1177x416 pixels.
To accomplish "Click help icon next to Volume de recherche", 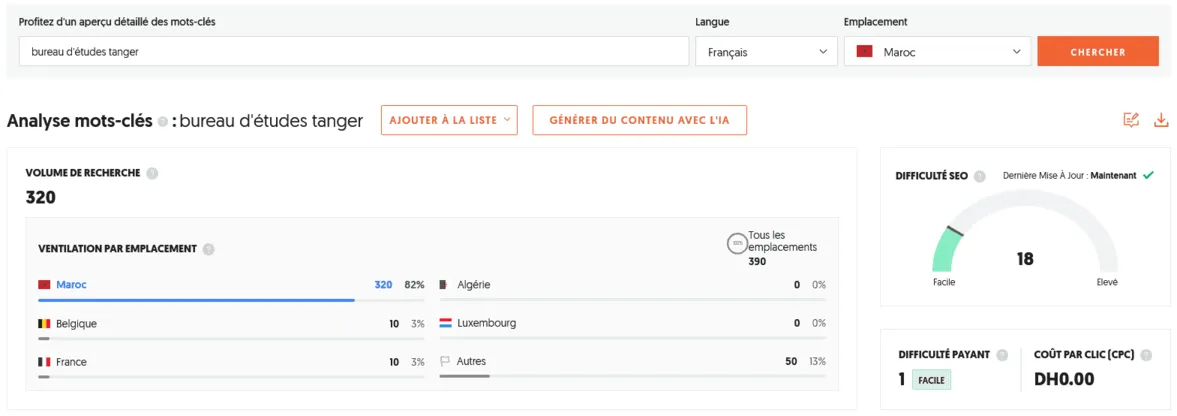I will pyautogui.click(x=152, y=173).
